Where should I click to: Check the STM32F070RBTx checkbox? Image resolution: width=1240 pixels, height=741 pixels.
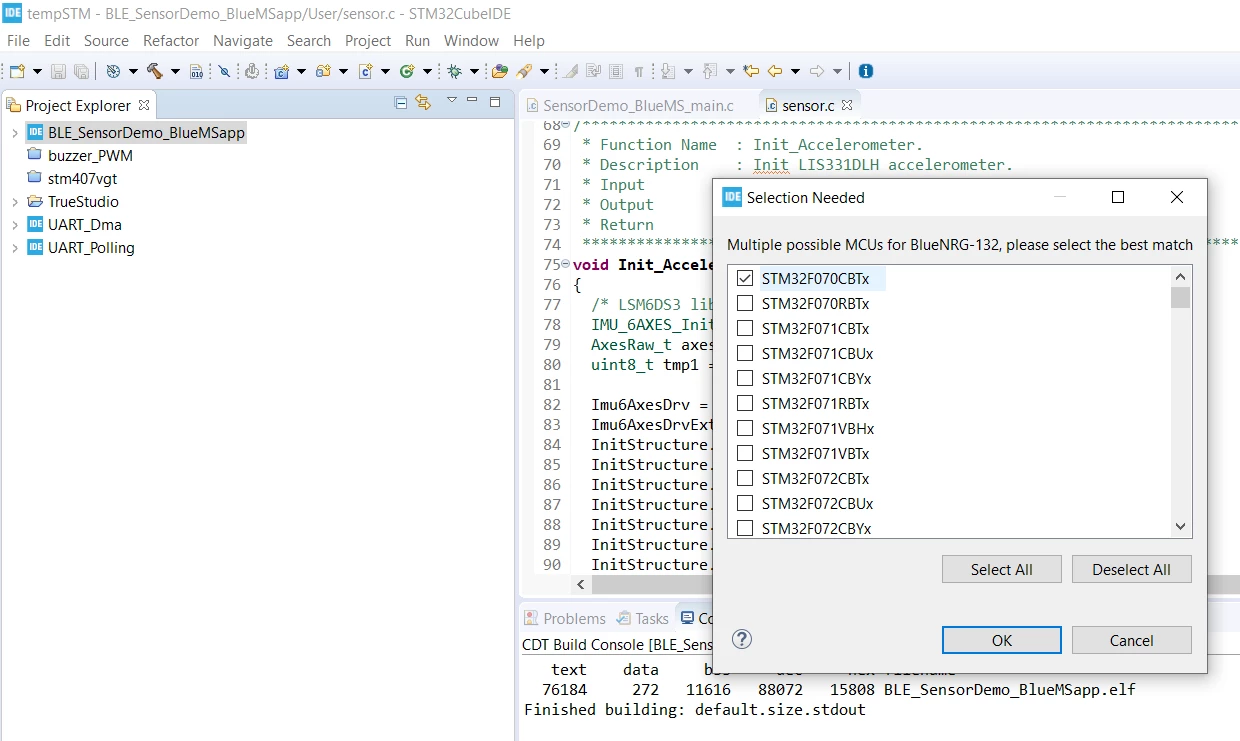(745, 303)
